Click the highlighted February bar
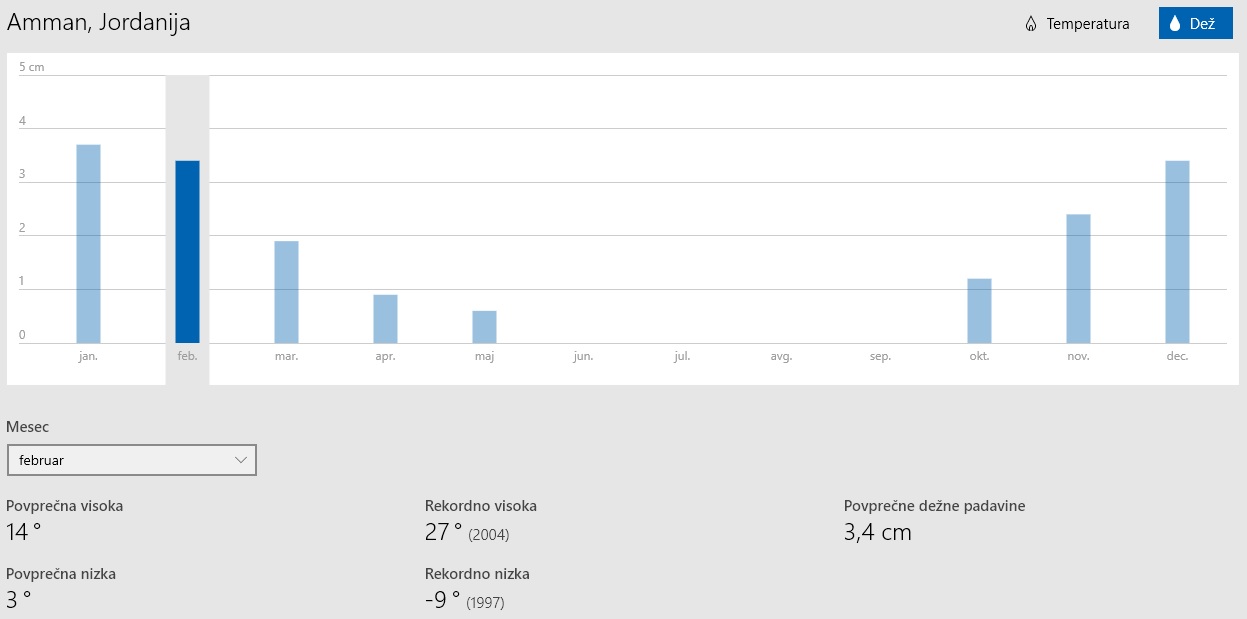Image resolution: width=1247 pixels, height=619 pixels. [x=187, y=252]
